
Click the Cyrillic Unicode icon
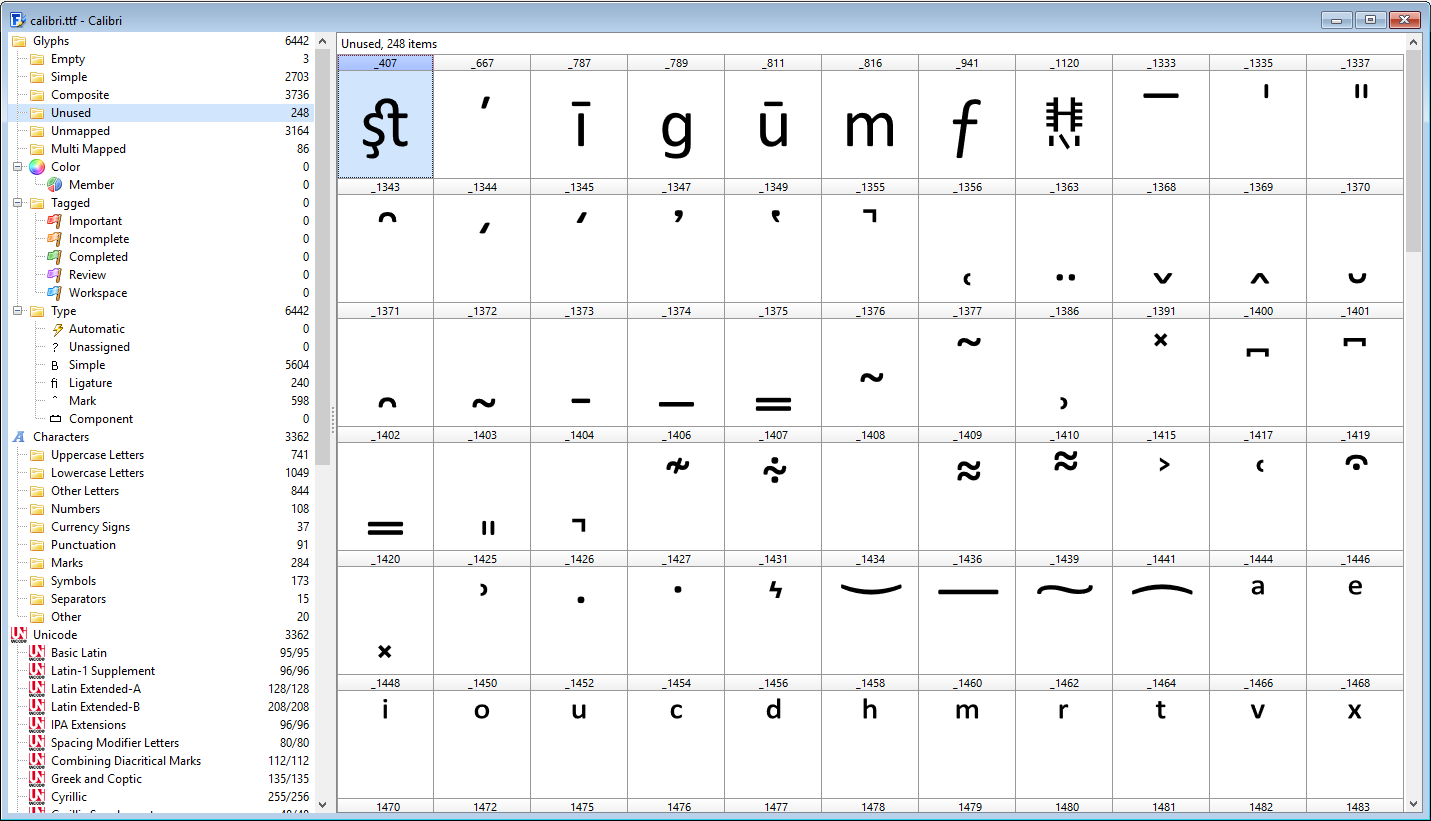click(37, 797)
